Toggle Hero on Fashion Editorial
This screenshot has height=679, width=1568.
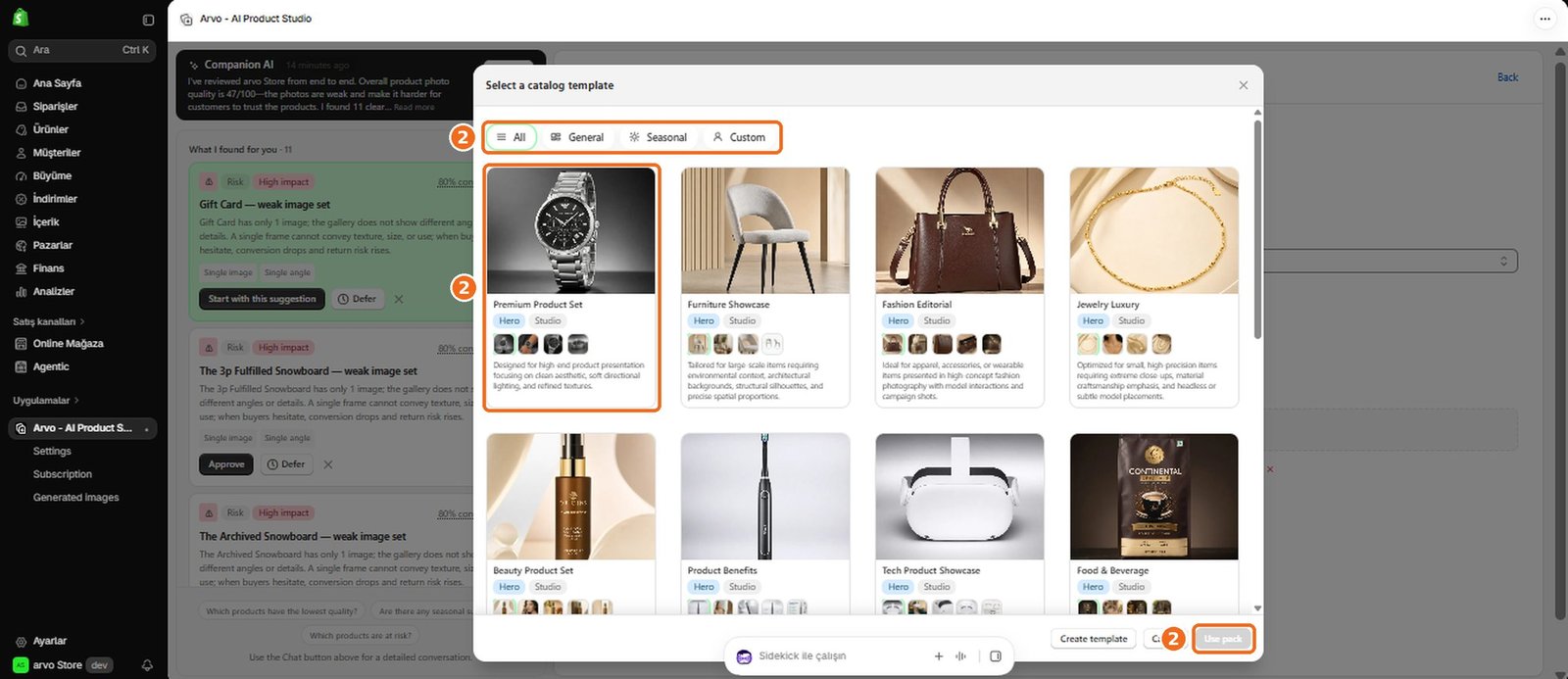click(x=899, y=321)
